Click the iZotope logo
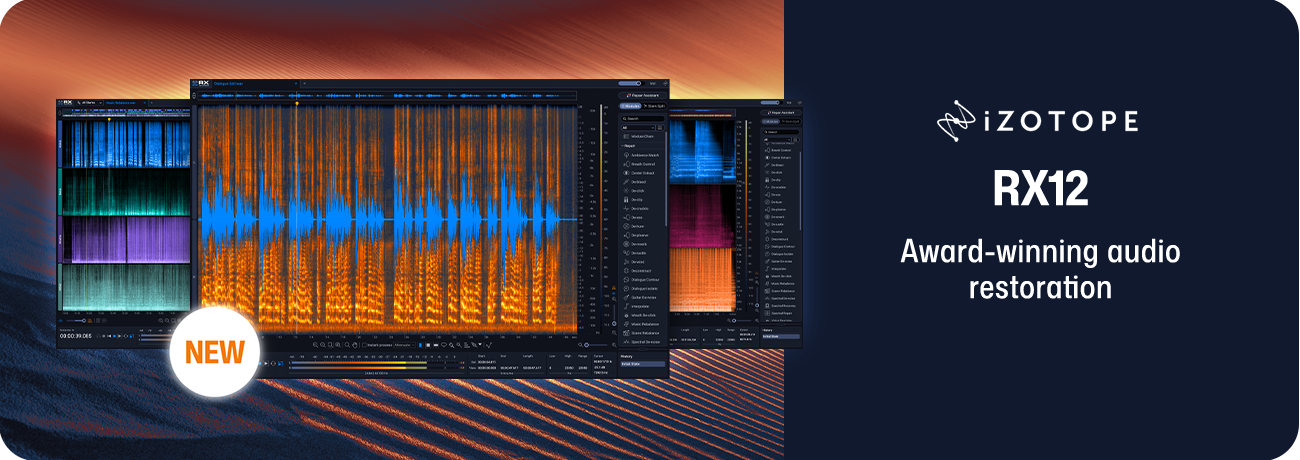Viewport: 1300px width, 460px height. pos(1039,121)
